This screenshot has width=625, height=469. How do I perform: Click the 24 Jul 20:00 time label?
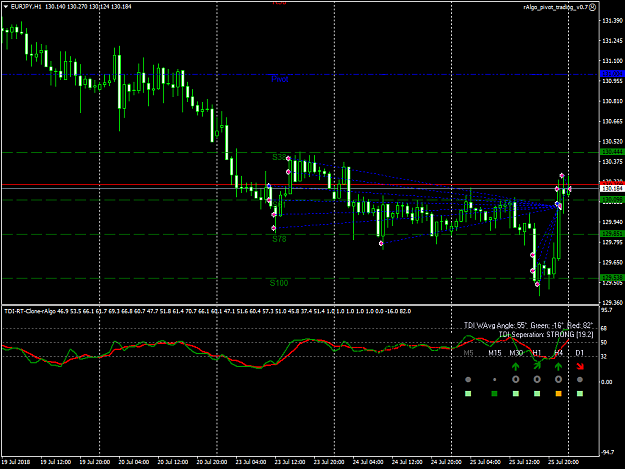point(446,462)
